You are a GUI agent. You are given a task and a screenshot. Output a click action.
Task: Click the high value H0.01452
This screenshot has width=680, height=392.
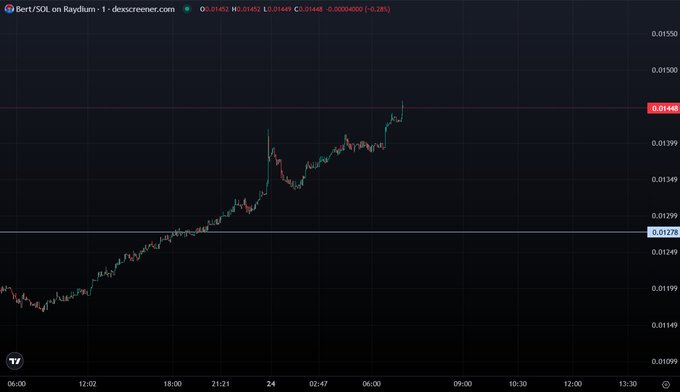tap(246, 9)
